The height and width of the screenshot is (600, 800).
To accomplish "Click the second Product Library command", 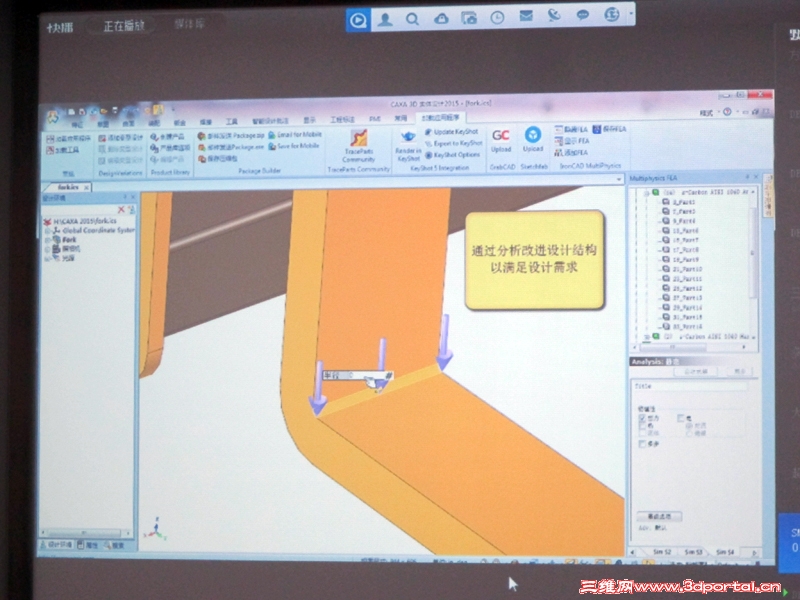I will click(169, 148).
